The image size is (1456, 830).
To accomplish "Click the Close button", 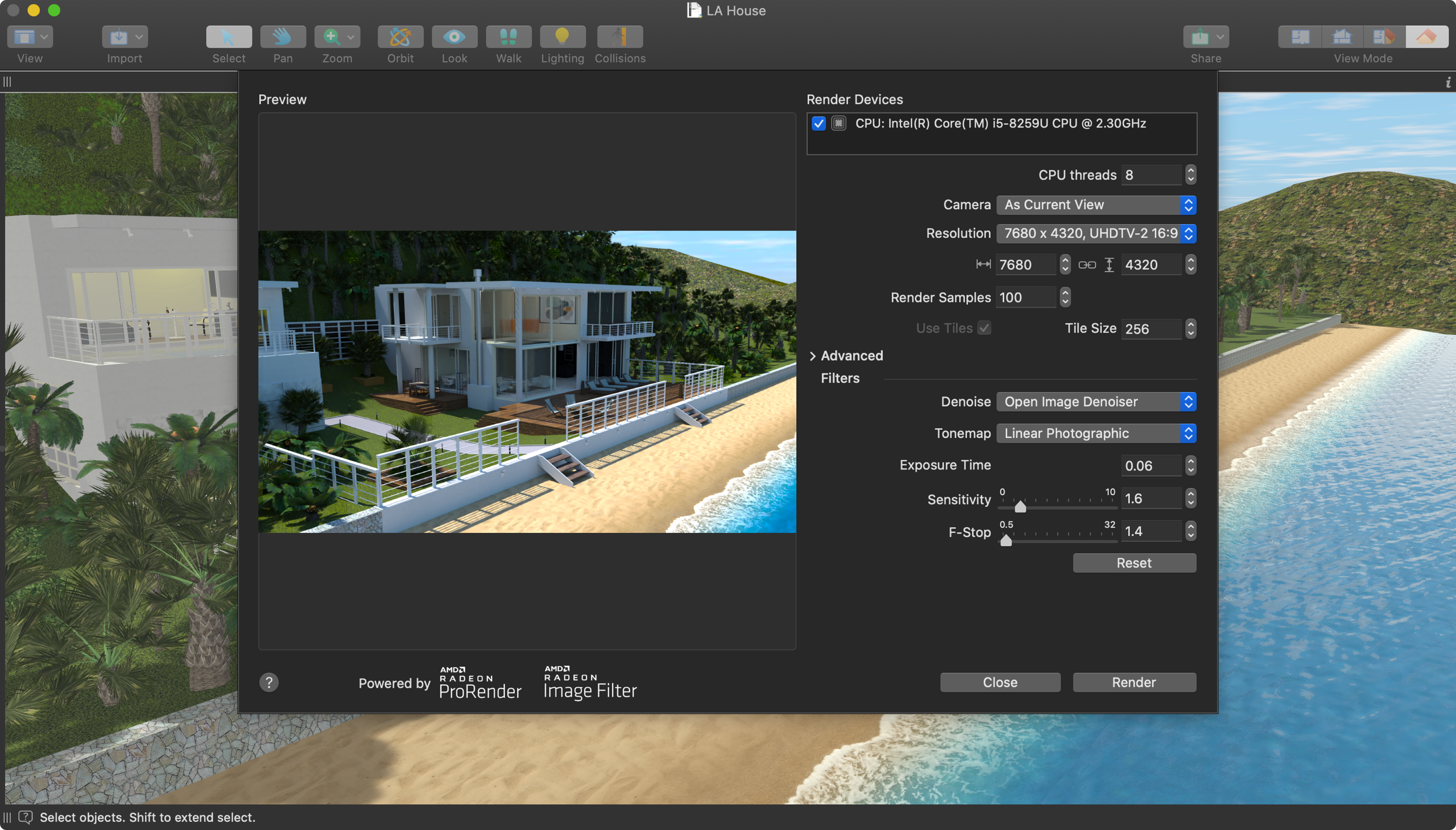I will (x=1000, y=682).
